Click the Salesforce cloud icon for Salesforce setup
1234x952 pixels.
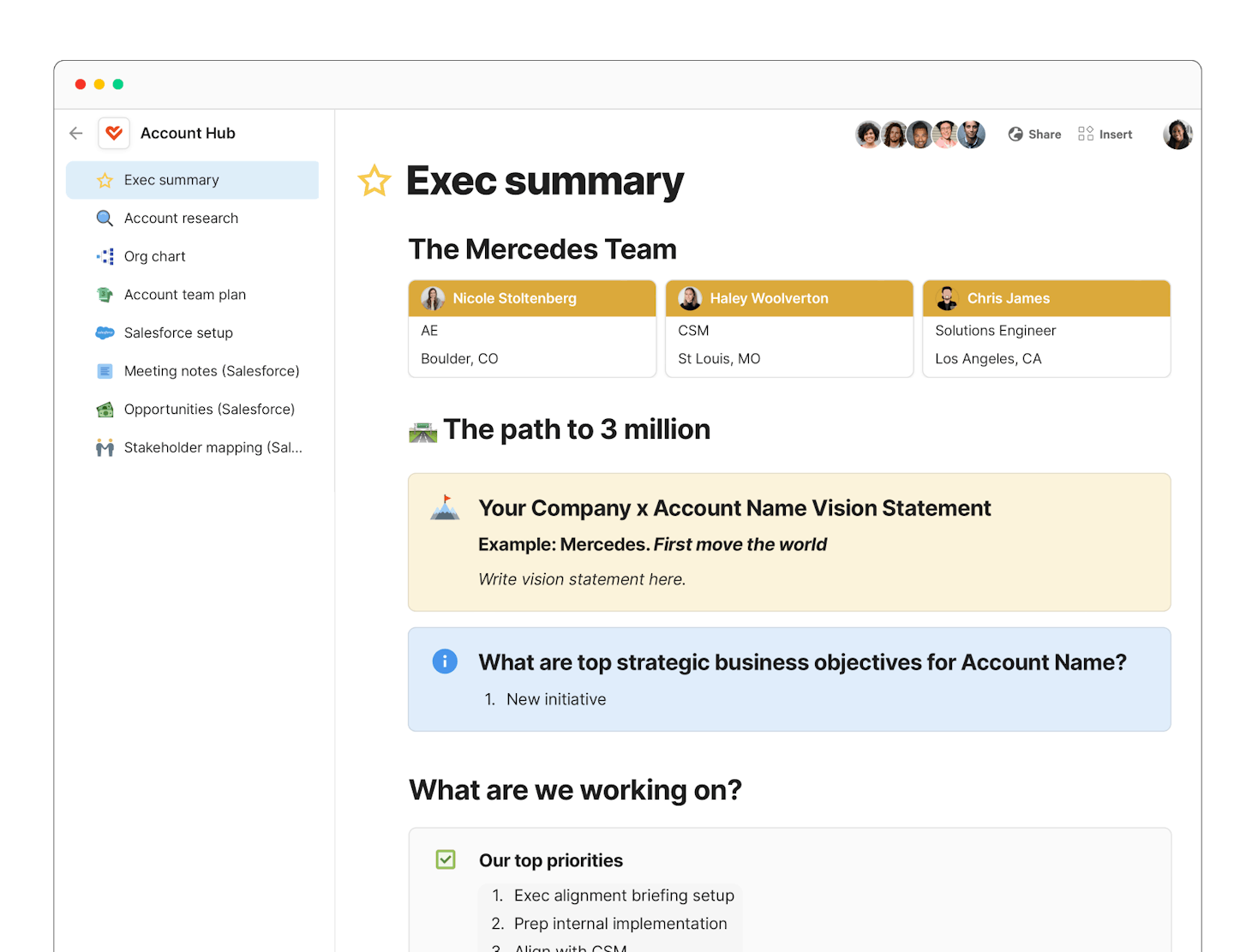(x=105, y=332)
